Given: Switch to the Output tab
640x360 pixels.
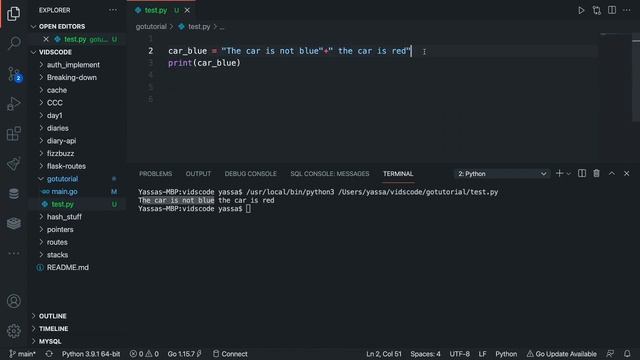Looking at the screenshot, I should (198, 174).
